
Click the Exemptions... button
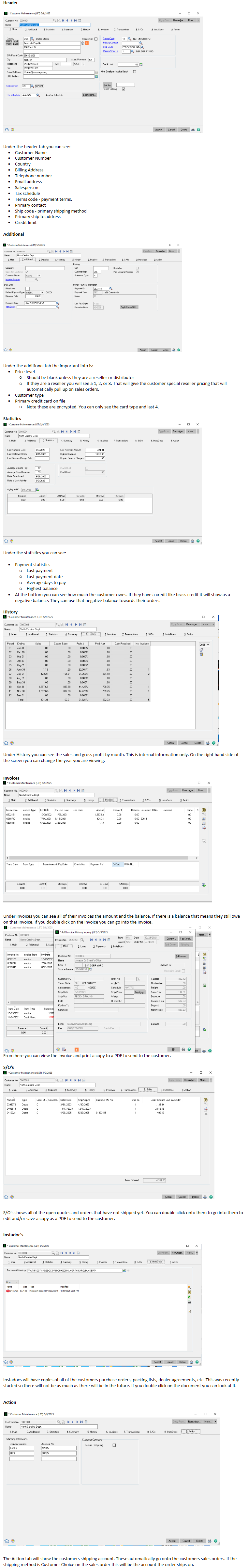pos(89,95)
